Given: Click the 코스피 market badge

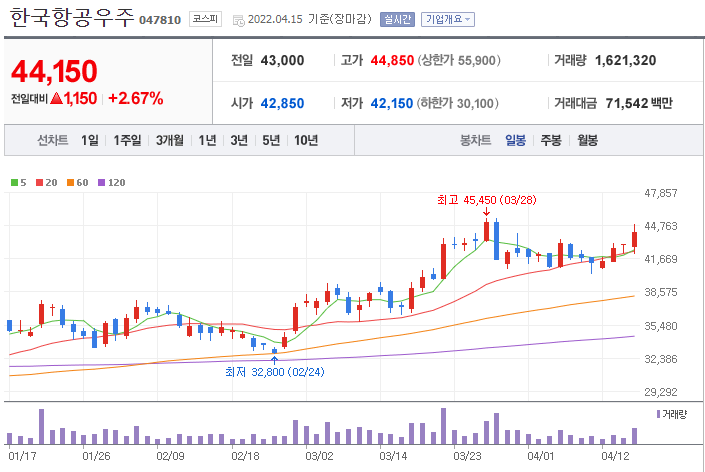Looking at the screenshot, I should point(205,19).
